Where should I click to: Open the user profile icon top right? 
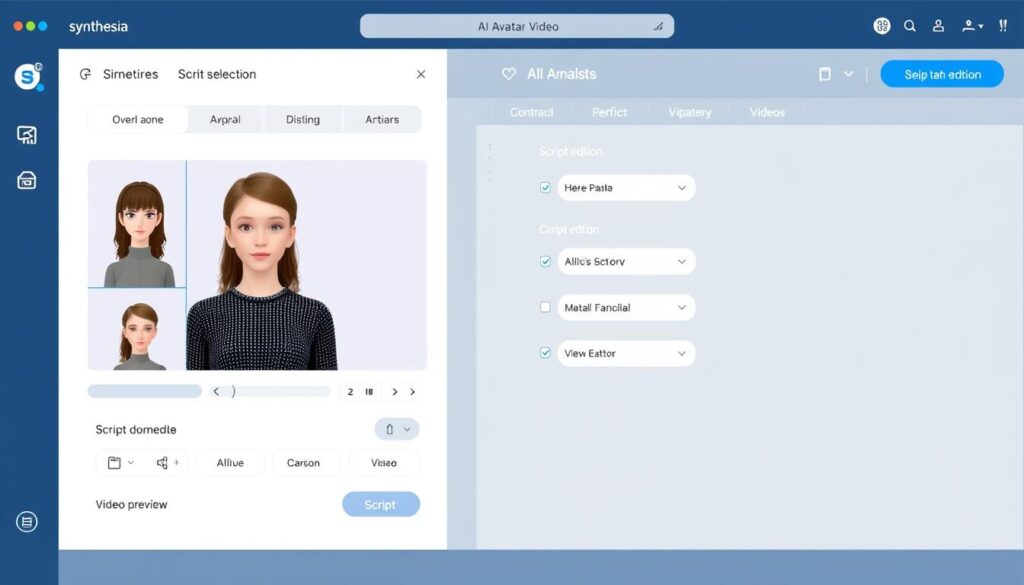pos(938,26)
